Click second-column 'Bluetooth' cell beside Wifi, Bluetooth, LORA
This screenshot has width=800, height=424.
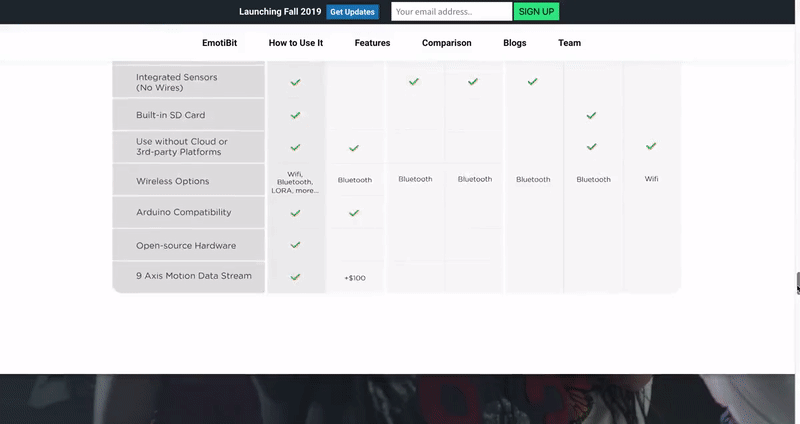pos(355,180)
